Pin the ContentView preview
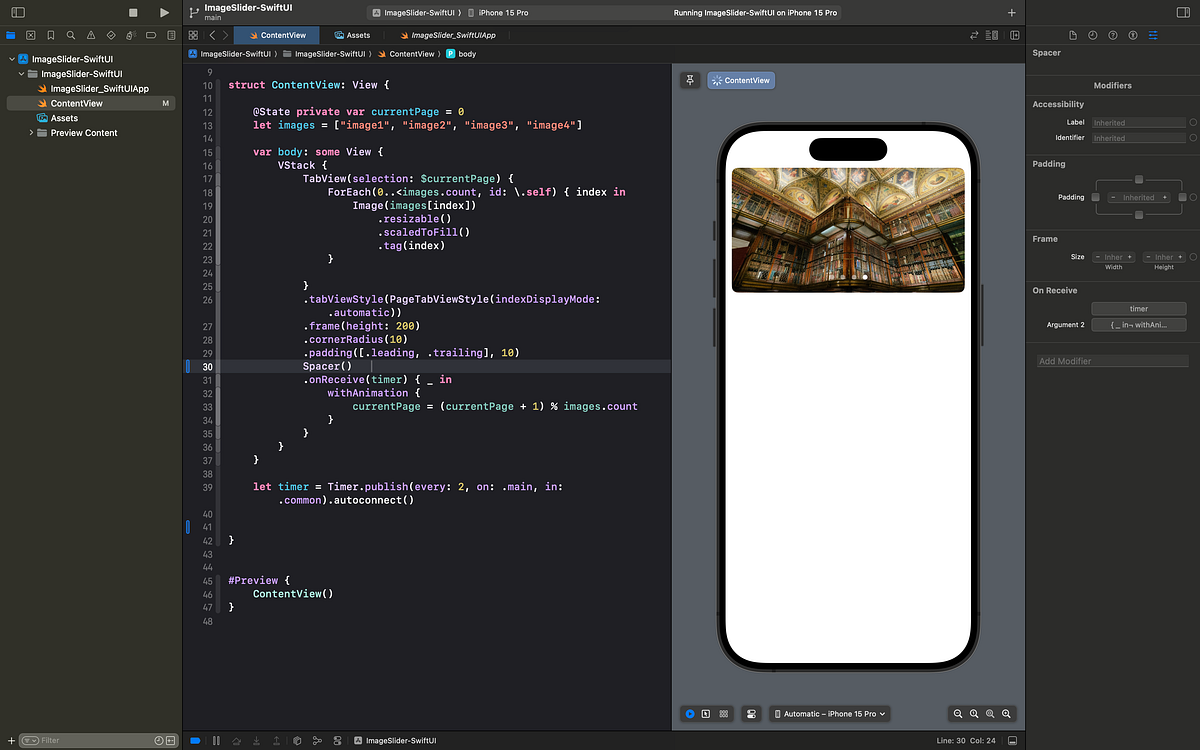Screen dimensions: 1200x750 pos(689,80)
